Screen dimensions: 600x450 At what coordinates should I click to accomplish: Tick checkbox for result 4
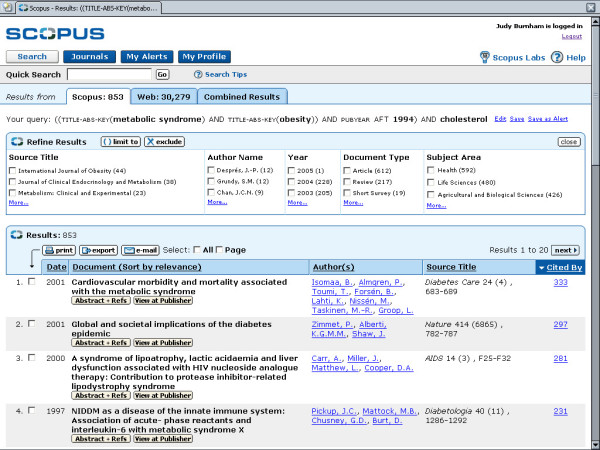32,411
